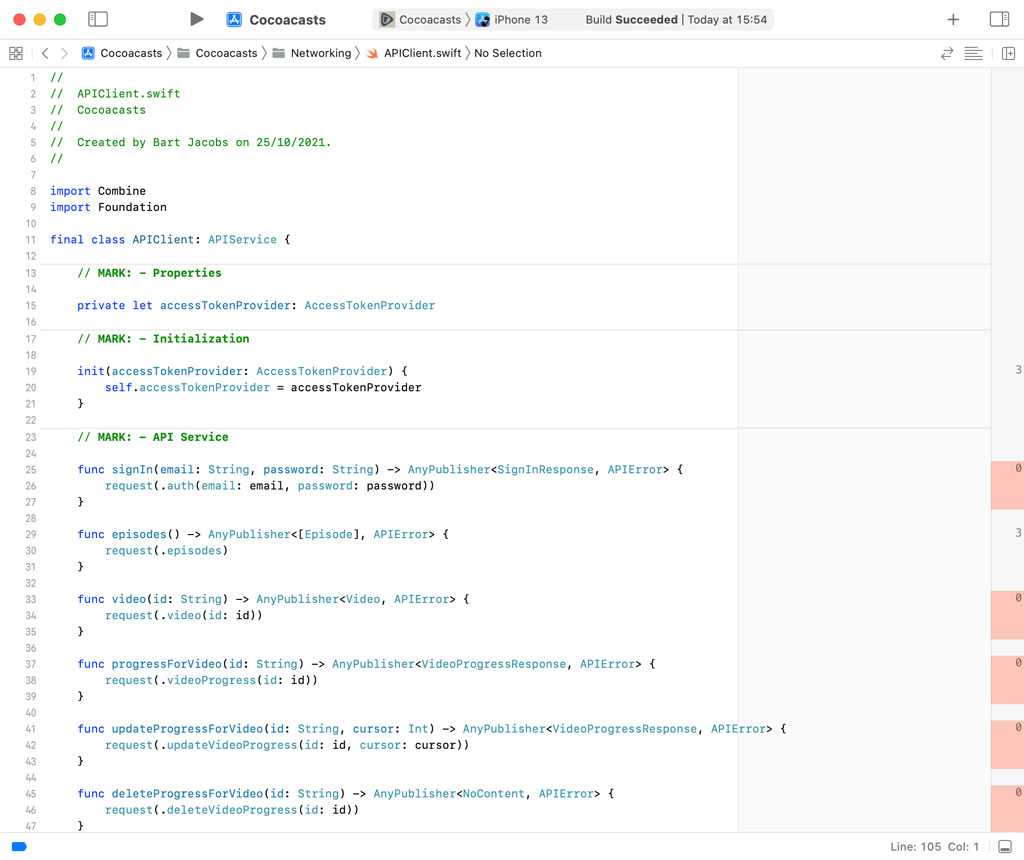This screenshot has height=860, width=1024.
Task: Open the editor options lines icon
Action: point(974,53)
